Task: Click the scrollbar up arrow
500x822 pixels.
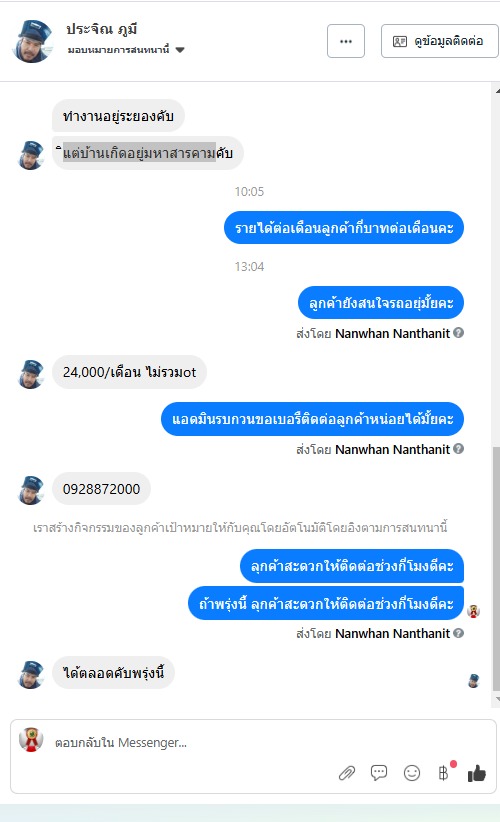Action: tap(496, 91)
